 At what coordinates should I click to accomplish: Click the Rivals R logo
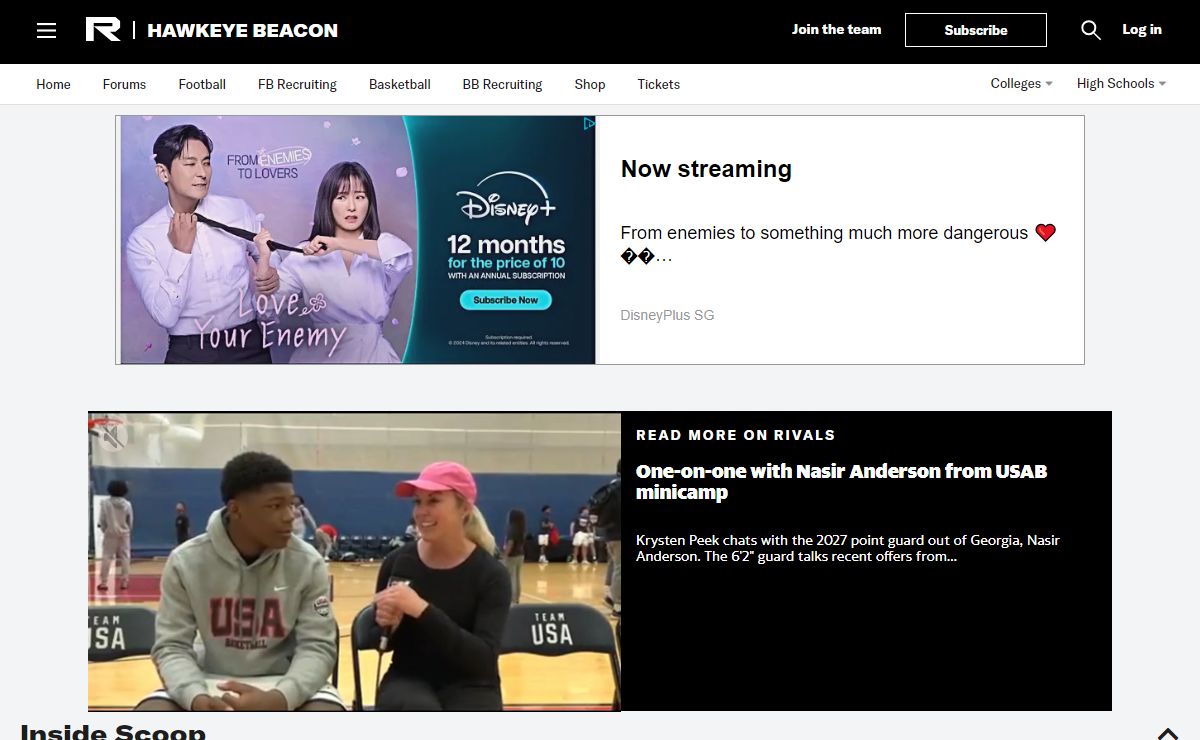coord(103,30)
